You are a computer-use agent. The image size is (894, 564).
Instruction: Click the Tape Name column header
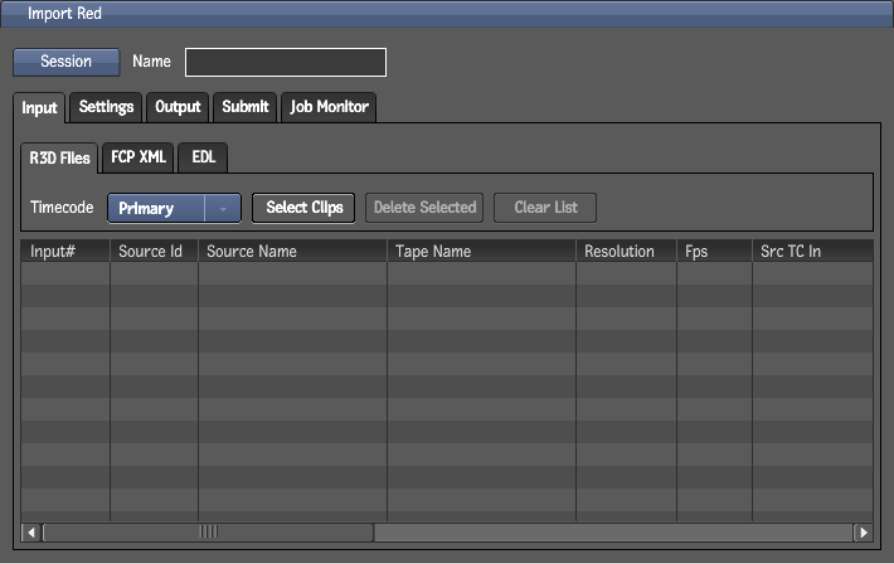(x=481, y=251)
